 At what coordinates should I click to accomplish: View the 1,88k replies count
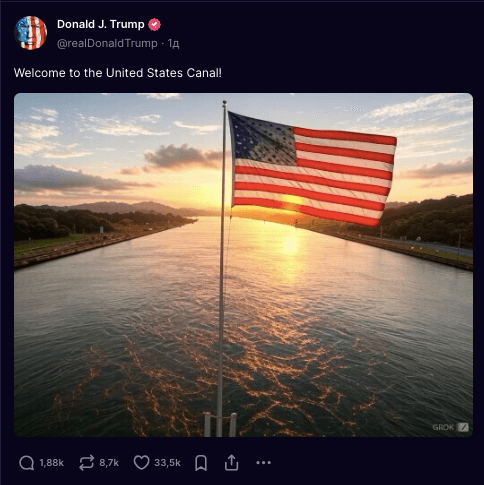[x=51, y=463]
